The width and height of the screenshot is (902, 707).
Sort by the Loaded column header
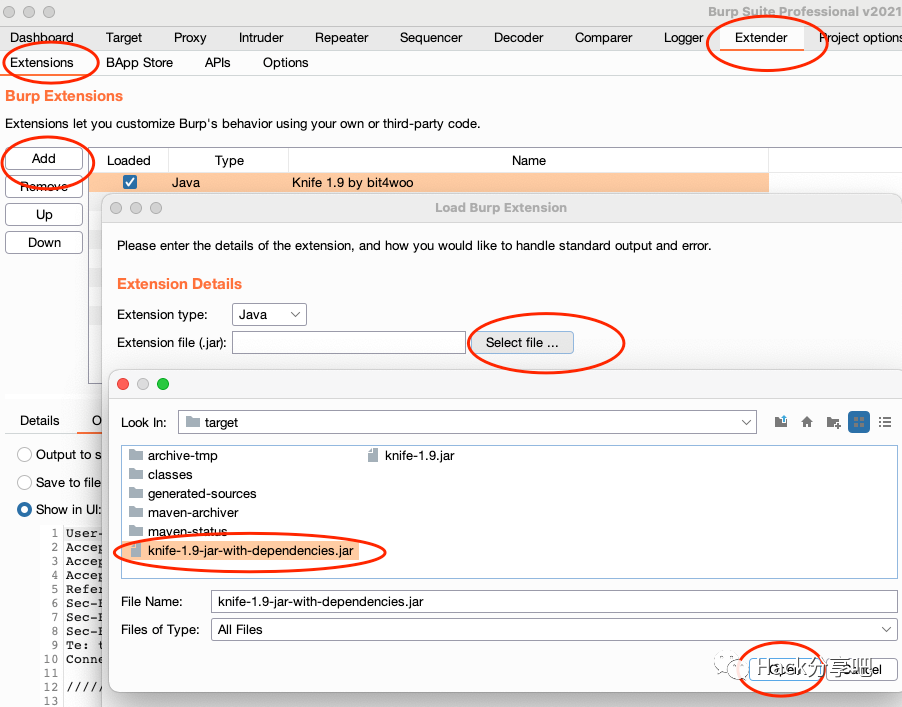pyautogui.click(x=129, y=160)
